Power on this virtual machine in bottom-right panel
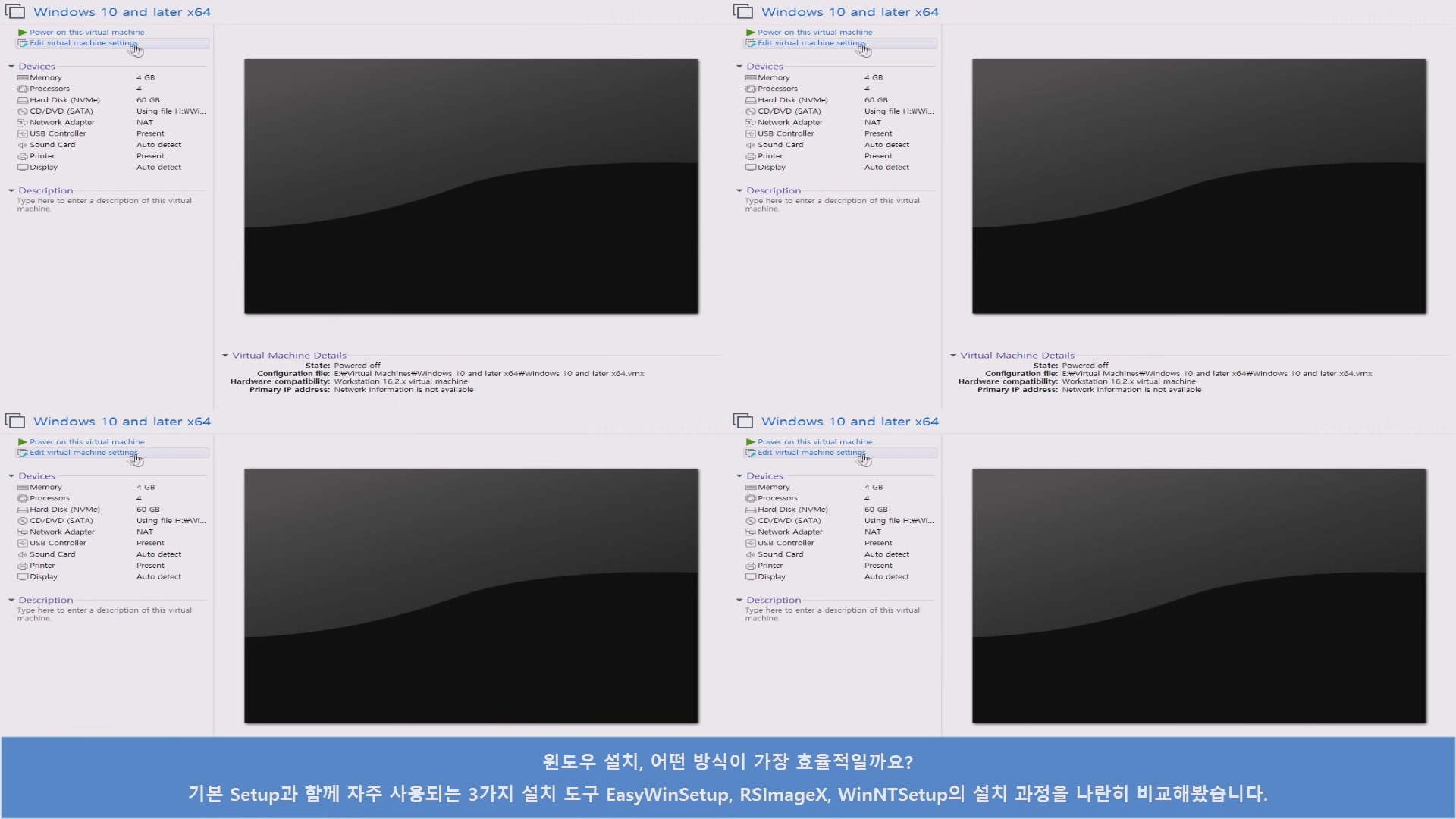The width and height of the screenshot is (1456, 819). pos(814,441)
